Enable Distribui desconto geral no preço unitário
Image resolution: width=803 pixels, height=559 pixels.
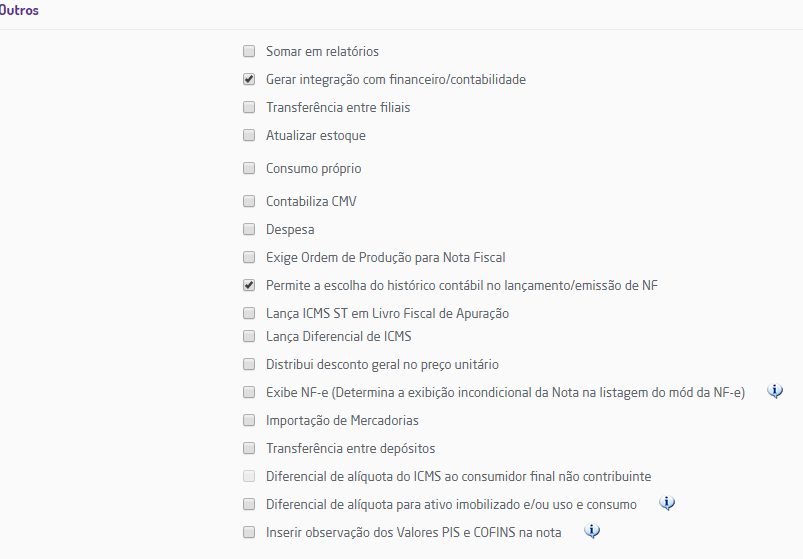(x=249, y=364)
